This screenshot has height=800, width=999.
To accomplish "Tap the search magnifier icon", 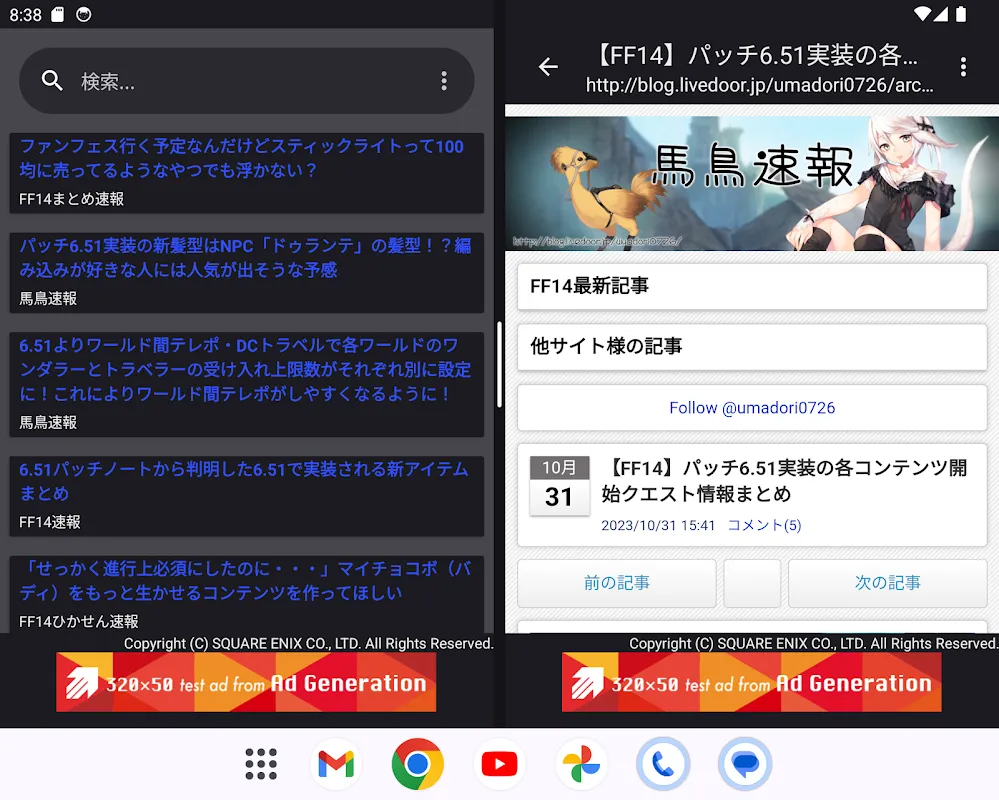I will (x=53, y=81).
